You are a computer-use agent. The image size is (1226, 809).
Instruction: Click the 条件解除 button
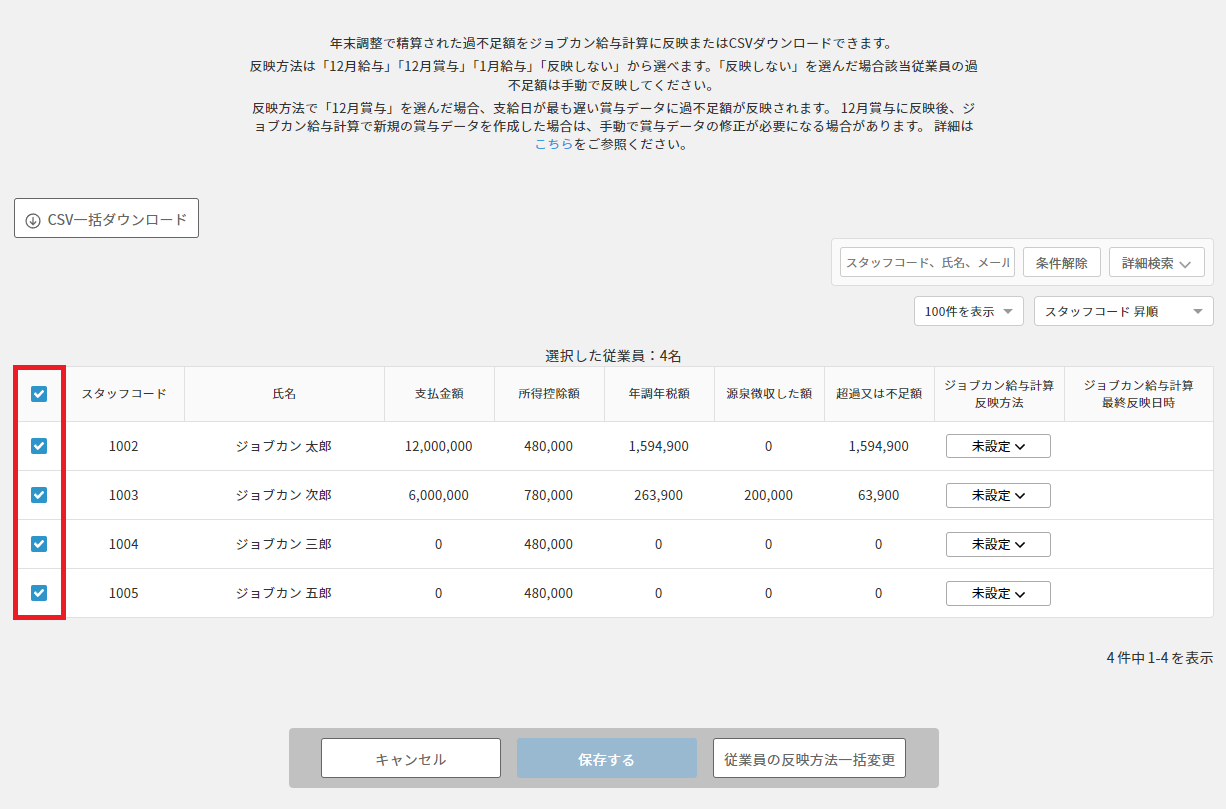pyautogui.click(x=1062, y=263)
